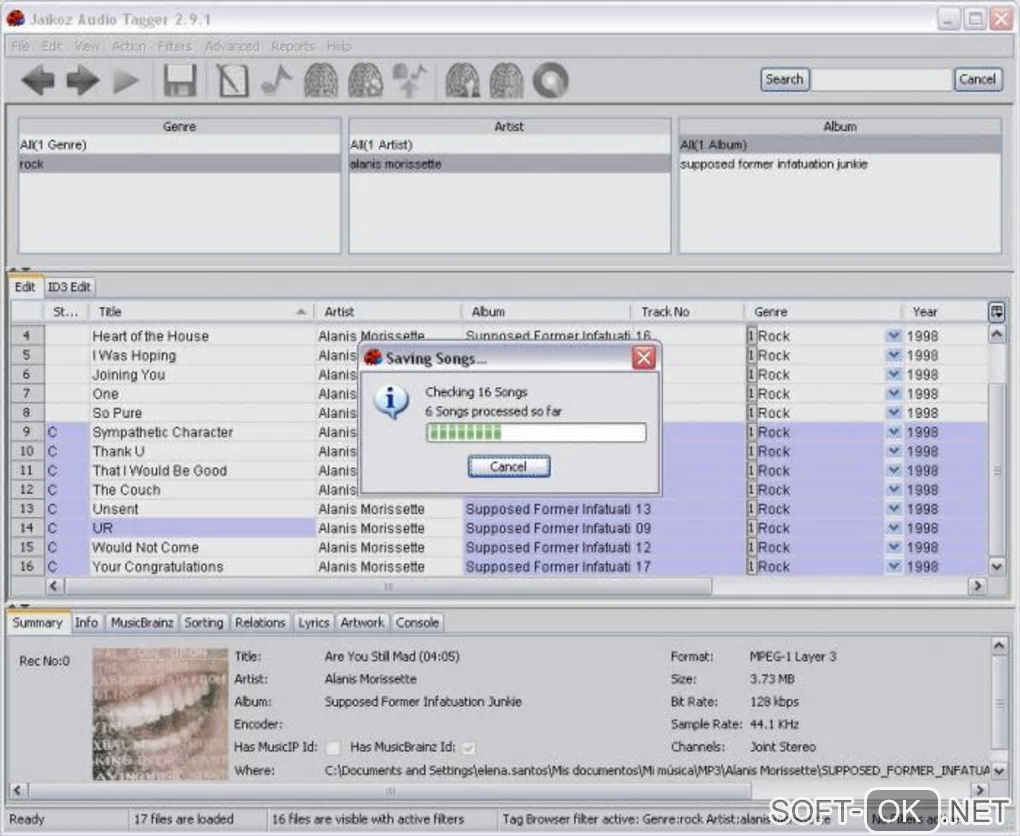
Task: Switch to the Sorting tab
Action: [x=204, y=623]
